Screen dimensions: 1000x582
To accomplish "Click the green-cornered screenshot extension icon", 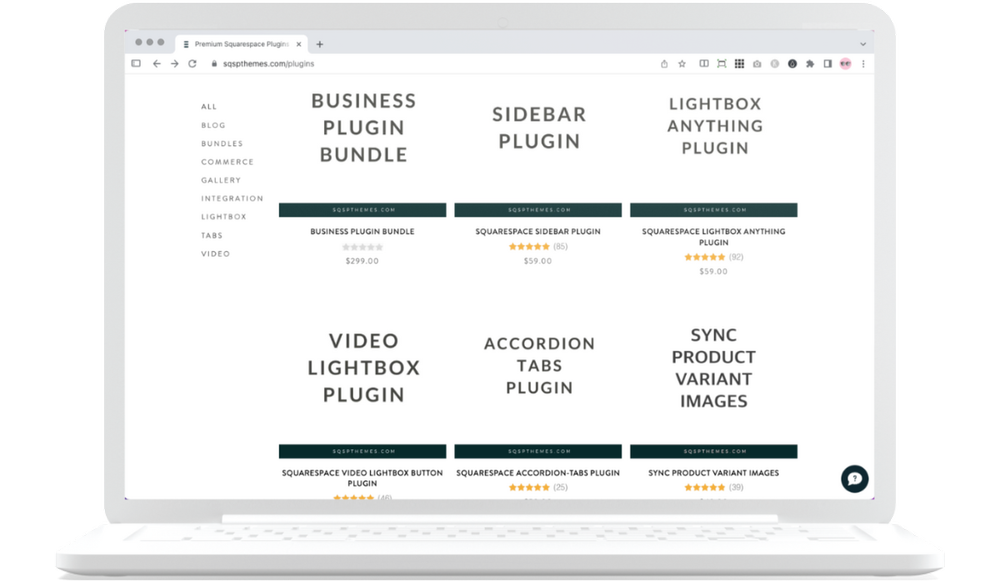I will [x=721, y=64].
